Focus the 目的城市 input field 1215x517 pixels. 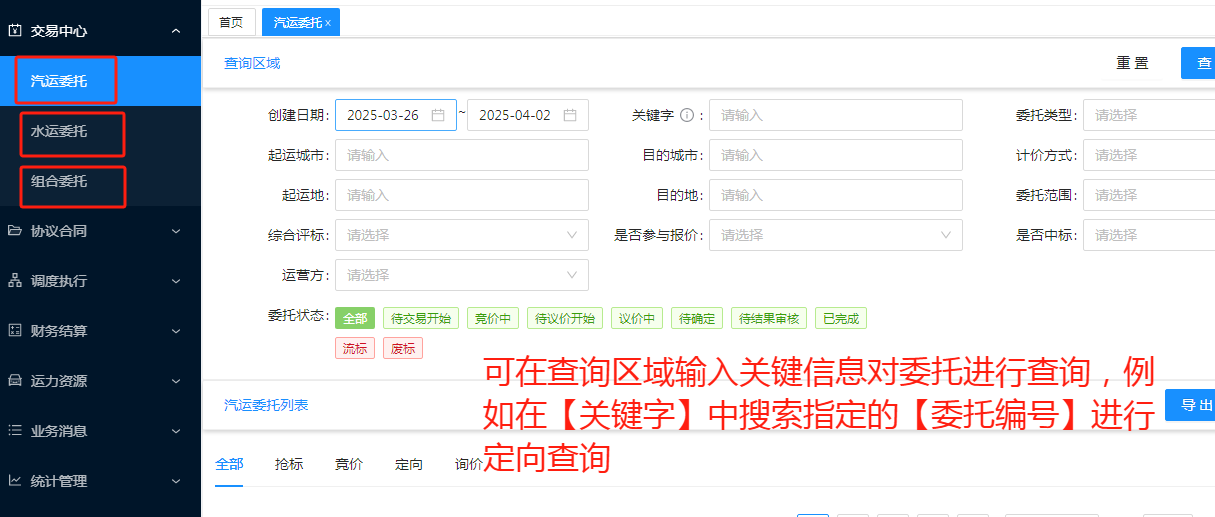836,155
